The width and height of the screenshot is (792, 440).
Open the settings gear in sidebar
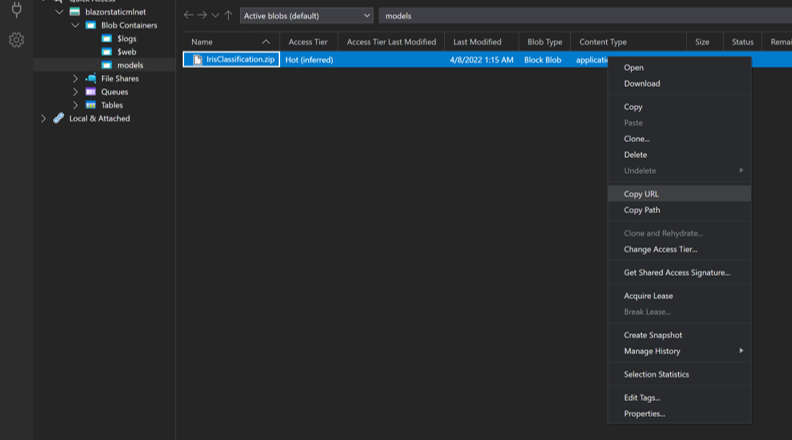[x=16, y=40]
